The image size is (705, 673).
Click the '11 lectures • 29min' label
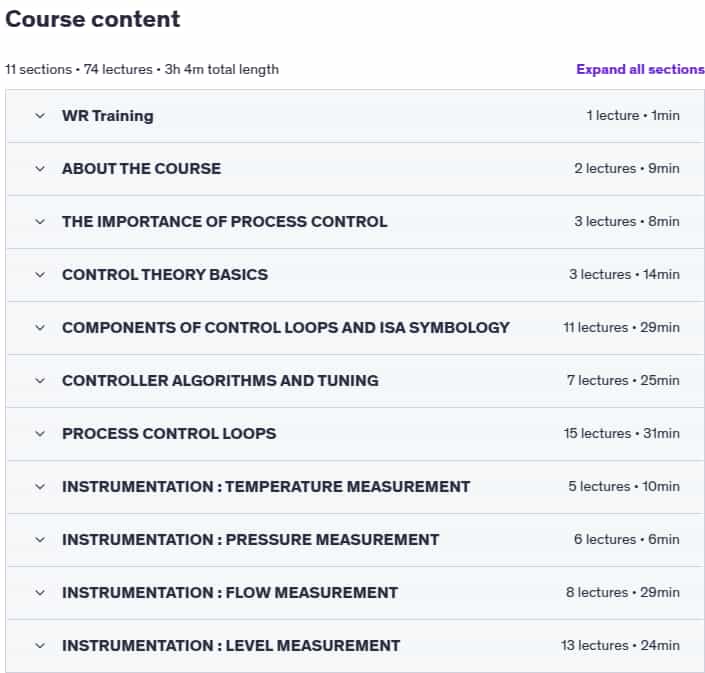pyautogui.click(x=621, y=328)
